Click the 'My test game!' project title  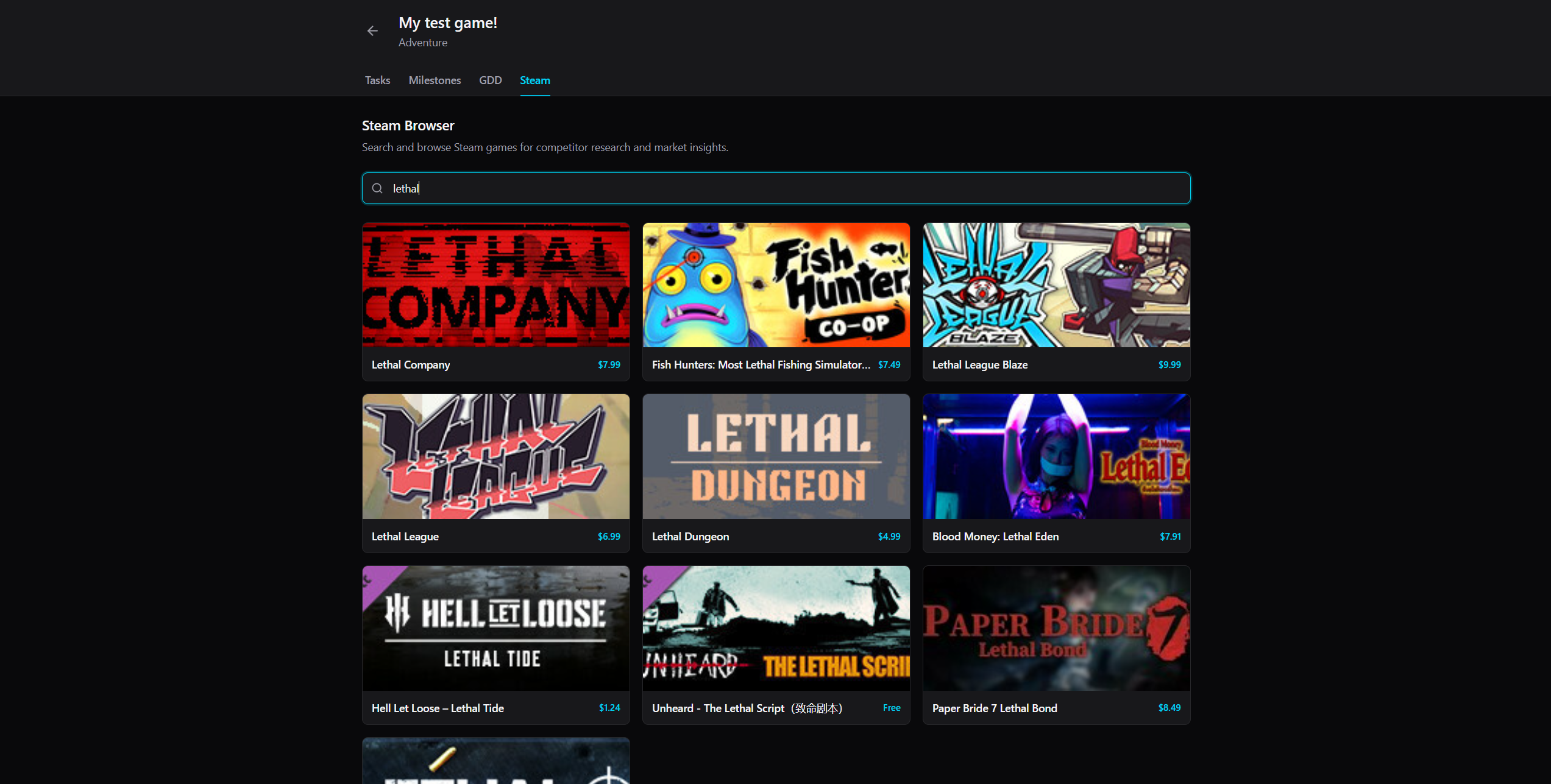coord(448,23)
